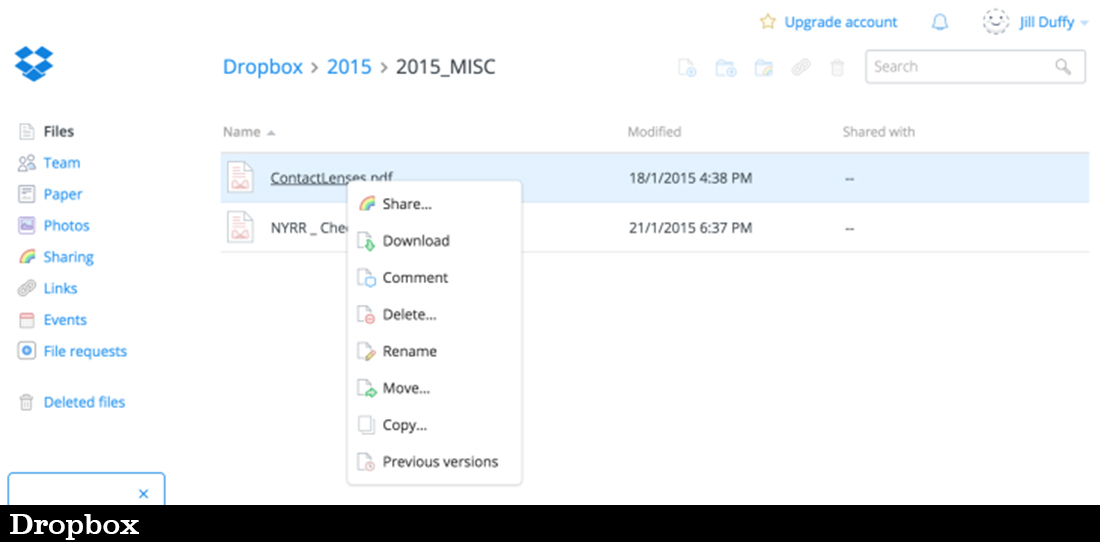1100x542 pixels.
Task: Close the bottom-left notification box
Action: click(144, 494)
